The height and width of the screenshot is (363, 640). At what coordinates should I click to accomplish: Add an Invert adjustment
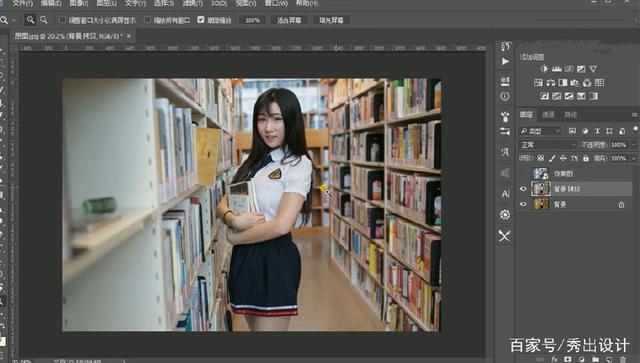[544, 96]
